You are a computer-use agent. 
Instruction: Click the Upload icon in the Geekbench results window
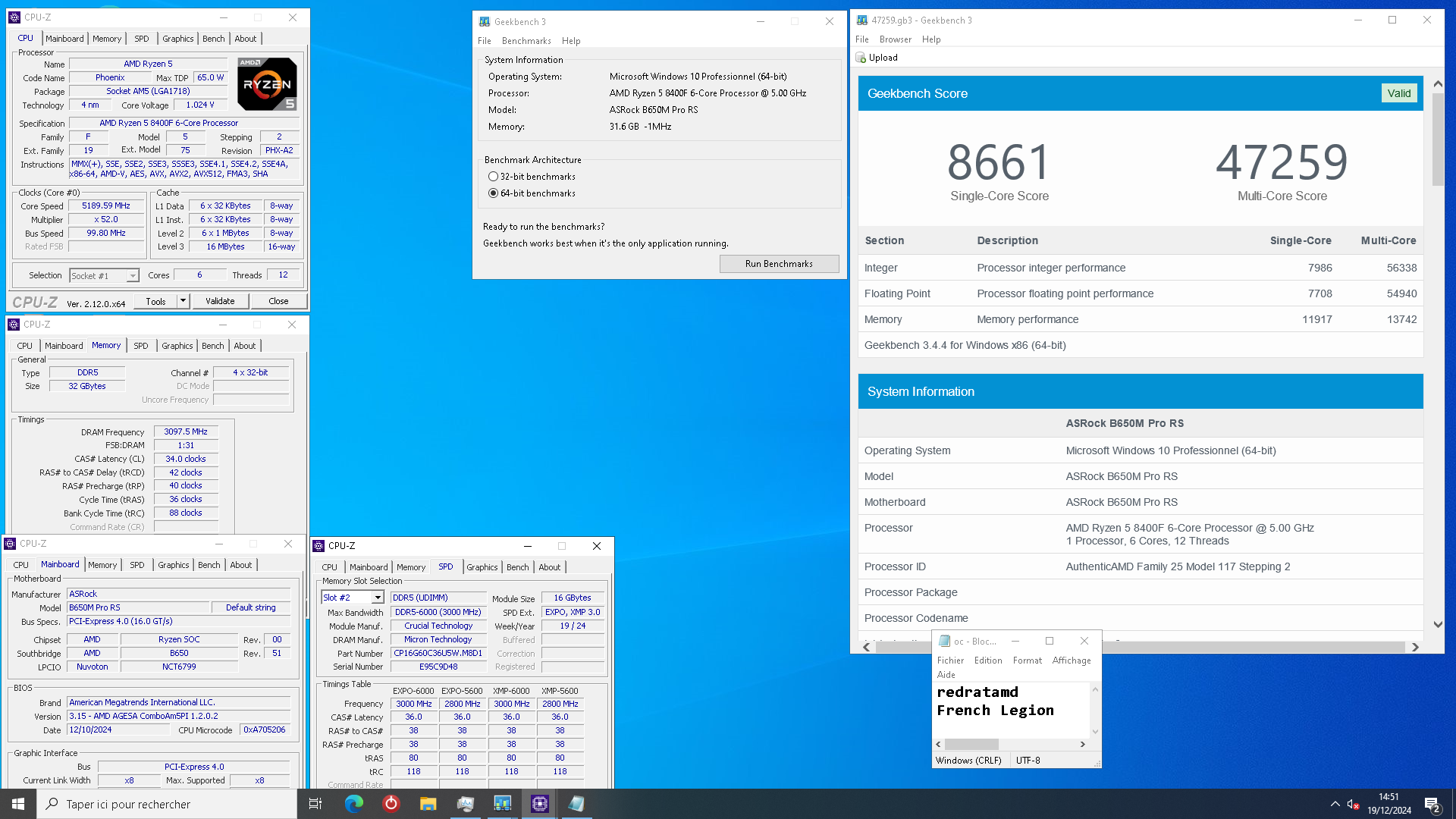click(861, 58)
